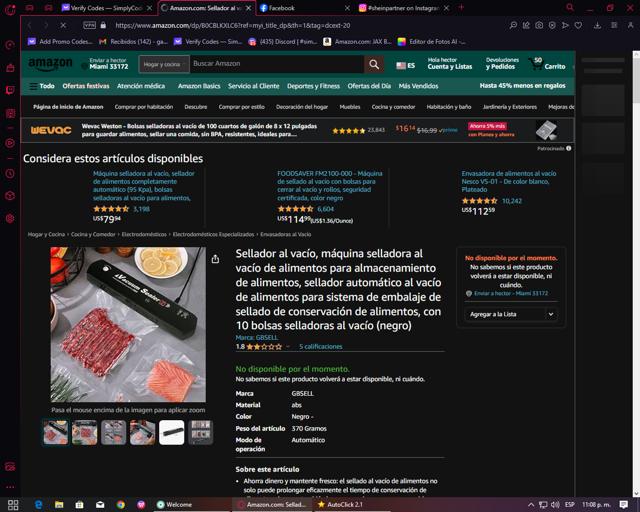
Task: Open the Hogar y cocina search category dropdown
Action: pyautogui.click(x=164, y=64)
